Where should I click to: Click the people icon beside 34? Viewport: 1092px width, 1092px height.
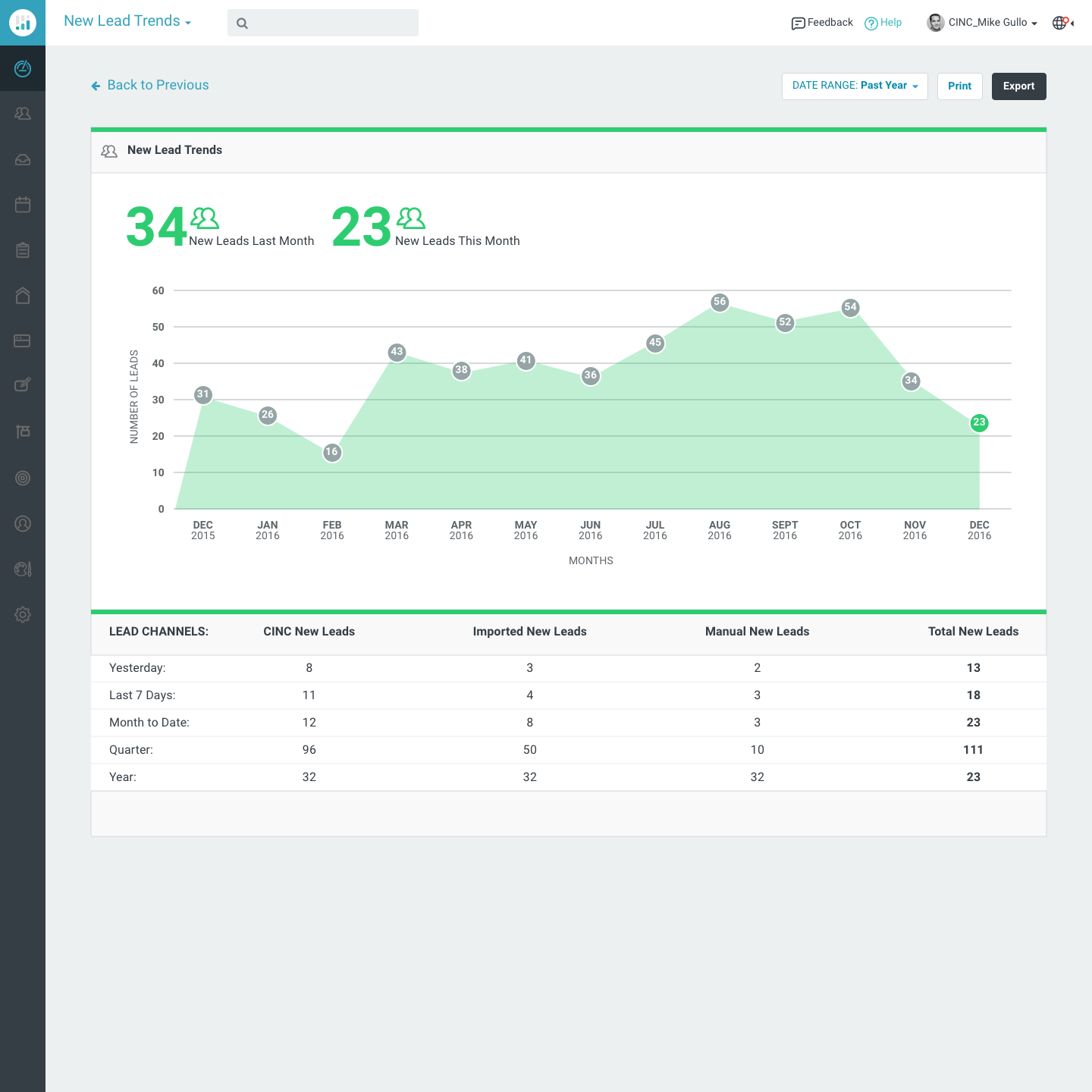tap(204, 218)
